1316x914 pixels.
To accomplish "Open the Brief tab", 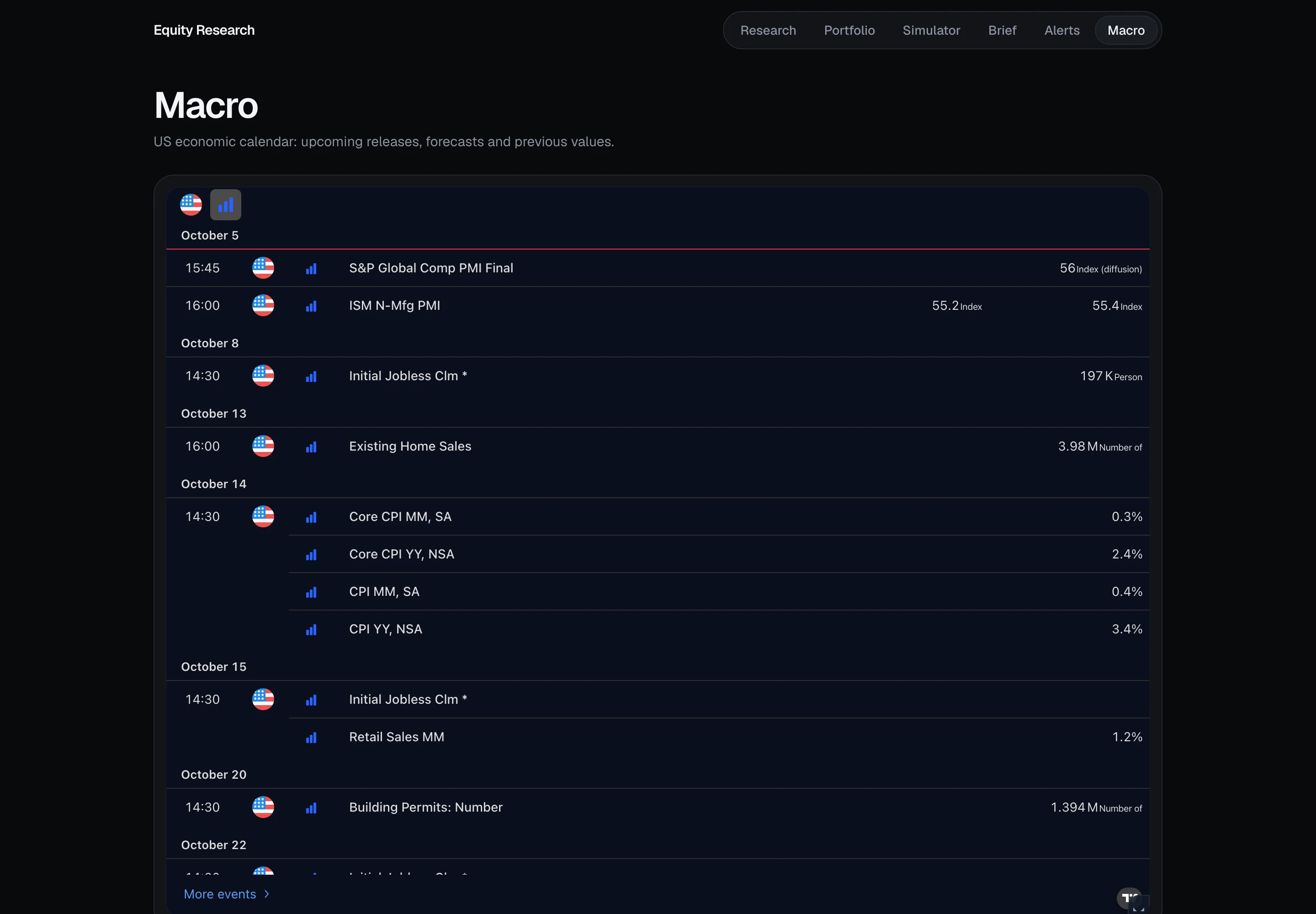I will click(x=1002, y=30).
